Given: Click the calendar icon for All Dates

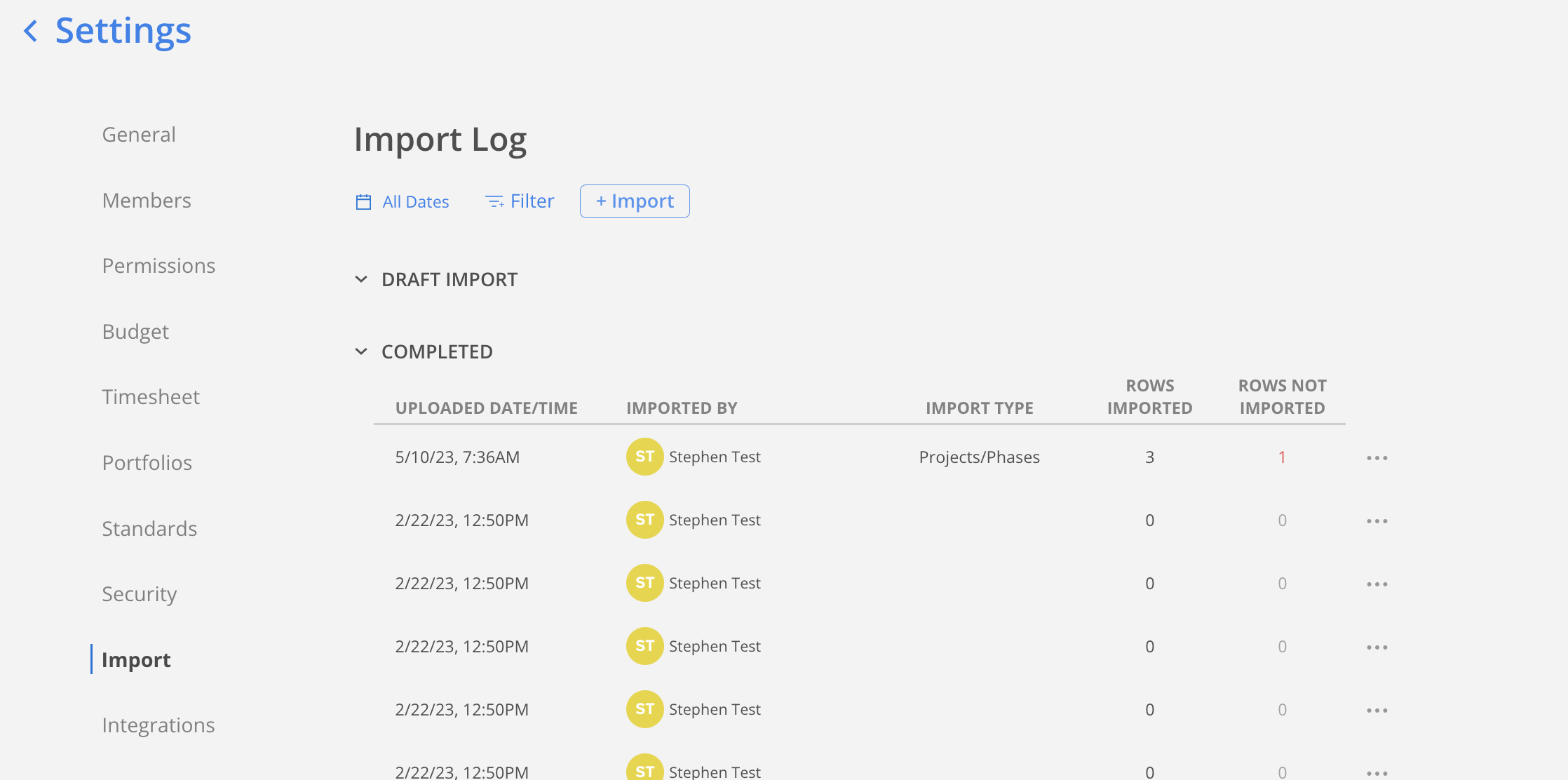Looking at the screenshot, I should 363,202.
